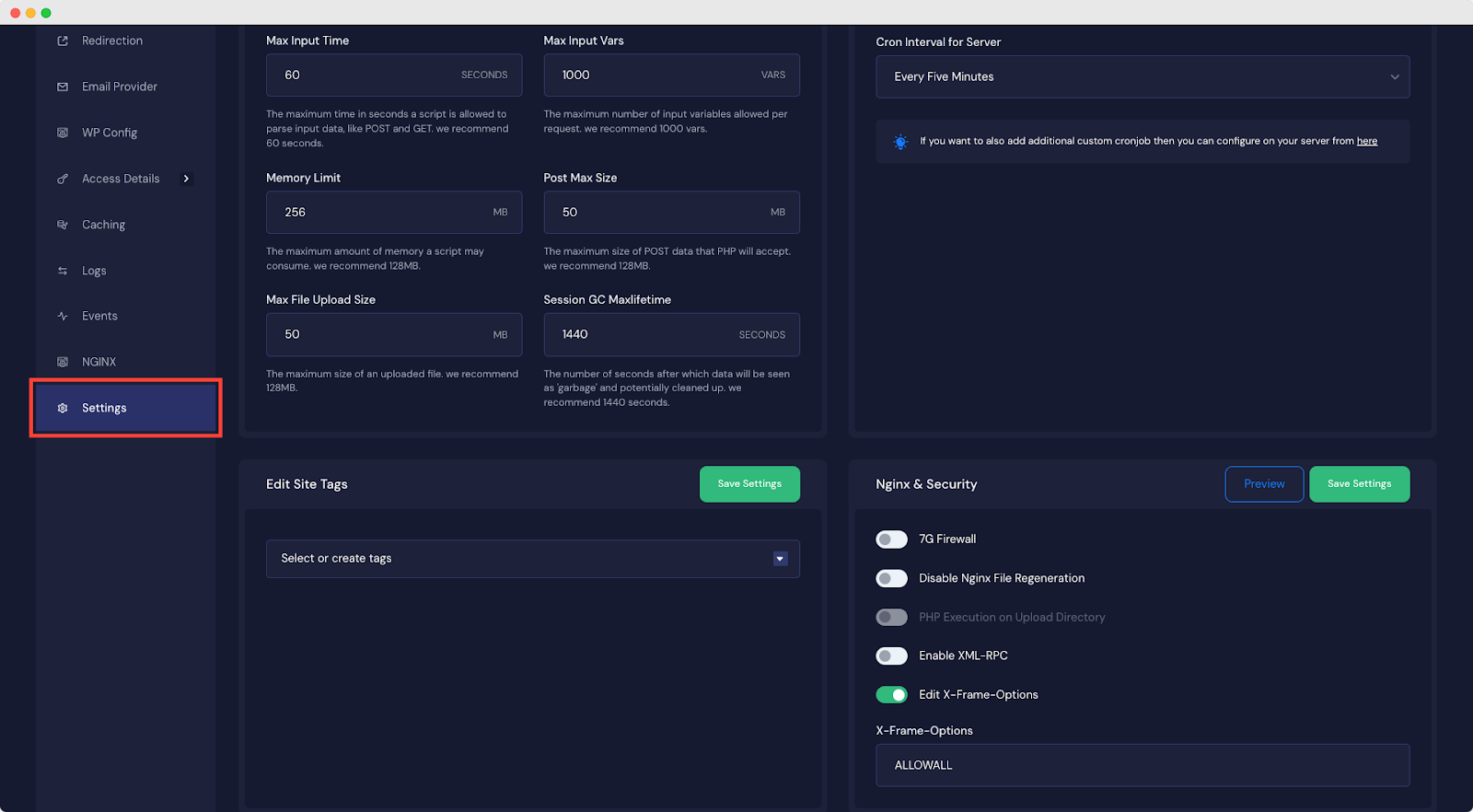
Task: Open the Select or create tags dropdown
Action: pos(533,559)
